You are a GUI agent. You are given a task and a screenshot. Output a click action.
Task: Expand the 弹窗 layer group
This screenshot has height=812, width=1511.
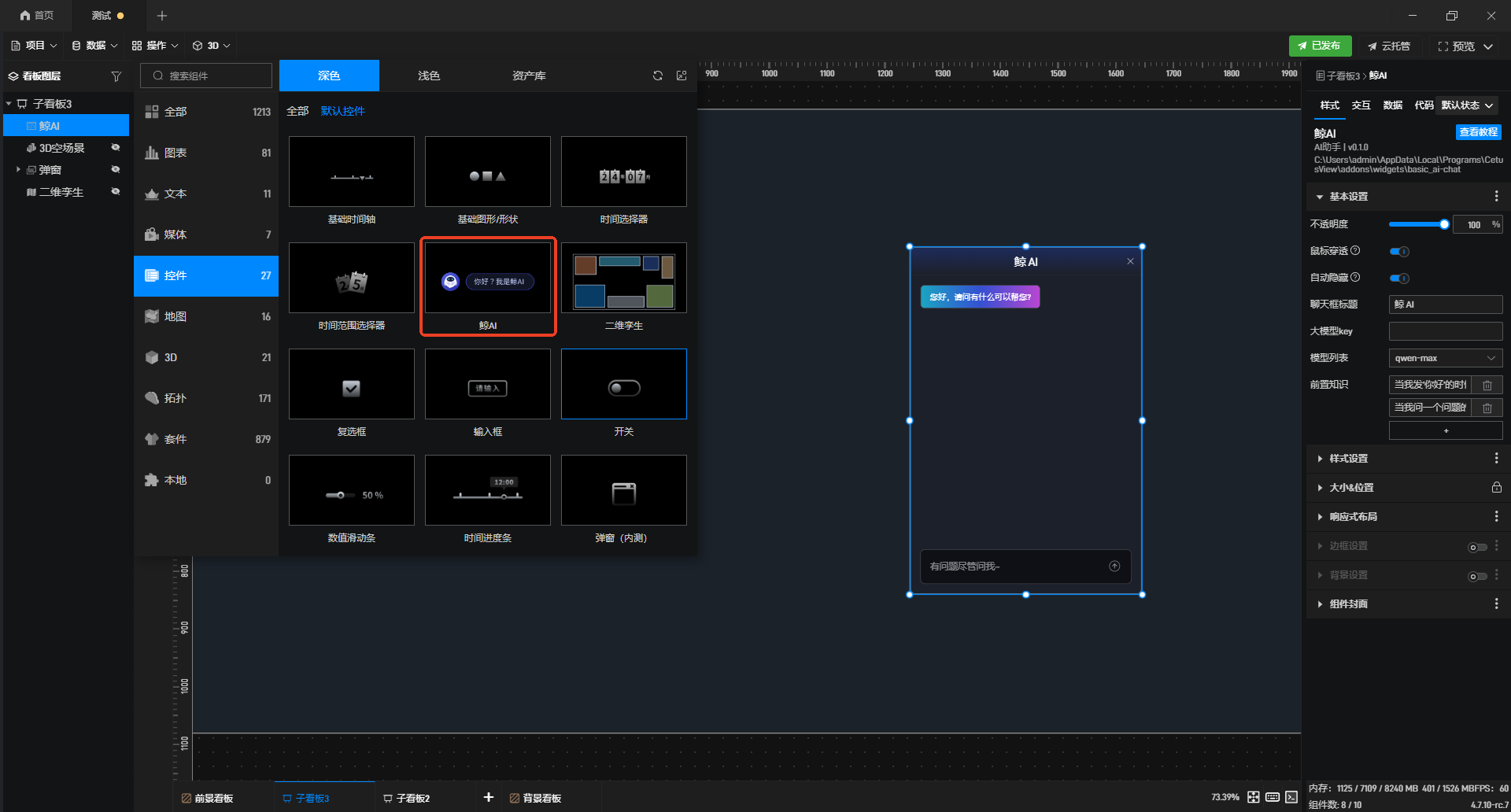click(18, 169)
